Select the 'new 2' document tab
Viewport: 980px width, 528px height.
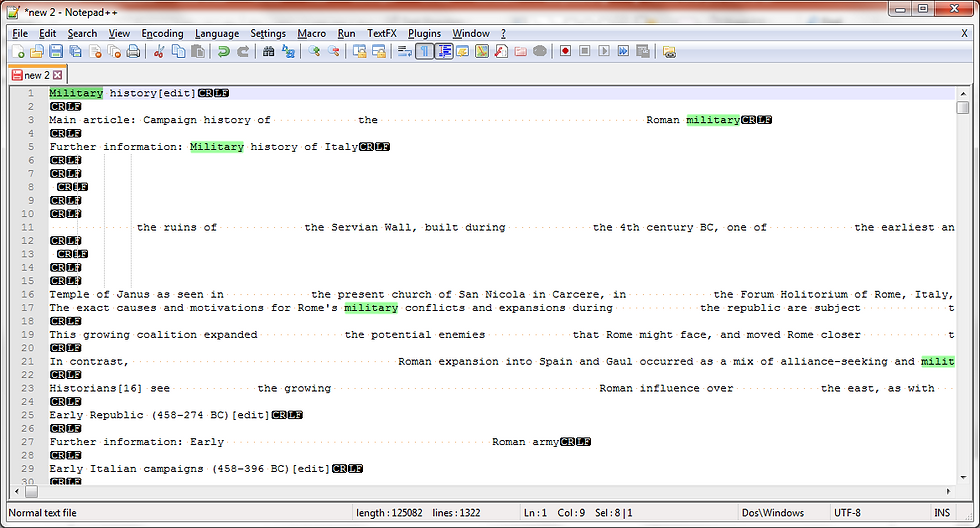coord(36,75)
